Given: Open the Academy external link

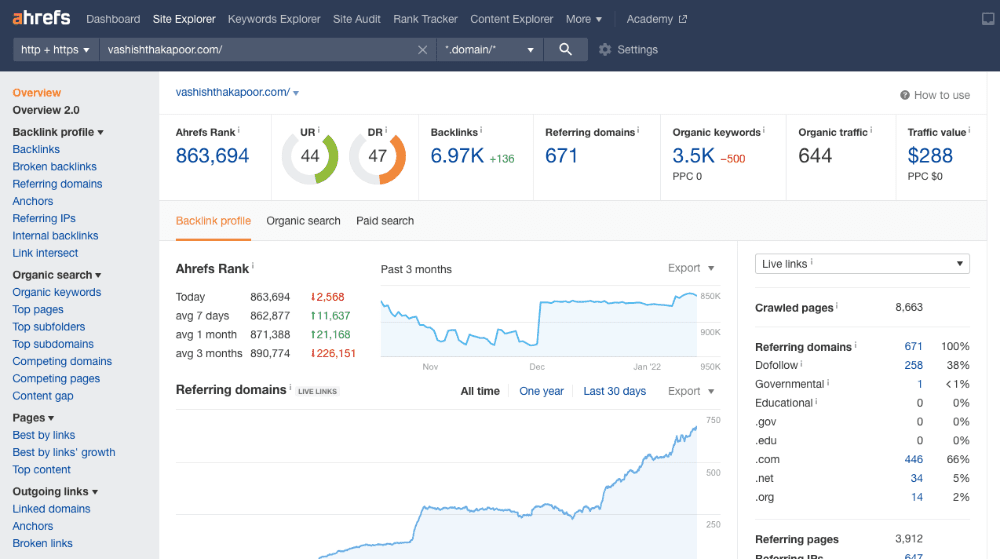Looking at the screenshot, I should tap(656, 19).
